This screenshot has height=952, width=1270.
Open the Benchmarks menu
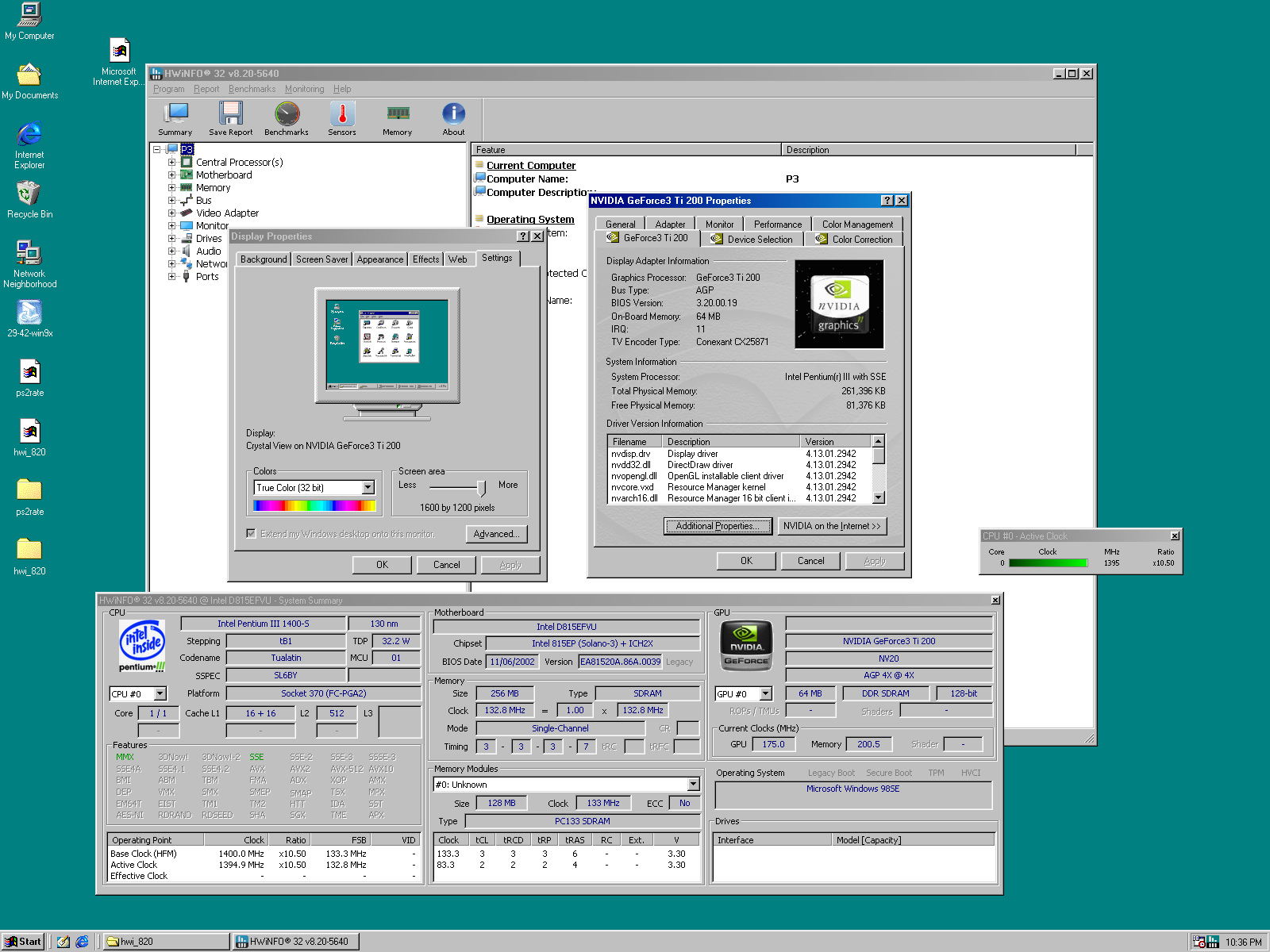point(252,89)
